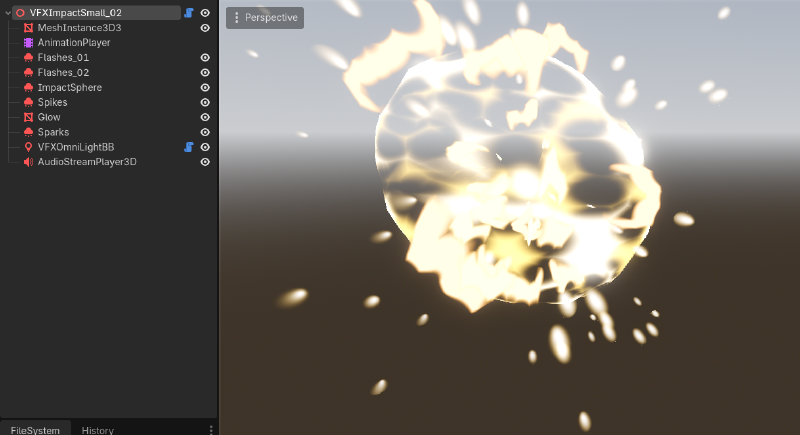Screen dimensions: 800x435
Task: Switch to the FileSystem tab
Action: pos(35,430)
